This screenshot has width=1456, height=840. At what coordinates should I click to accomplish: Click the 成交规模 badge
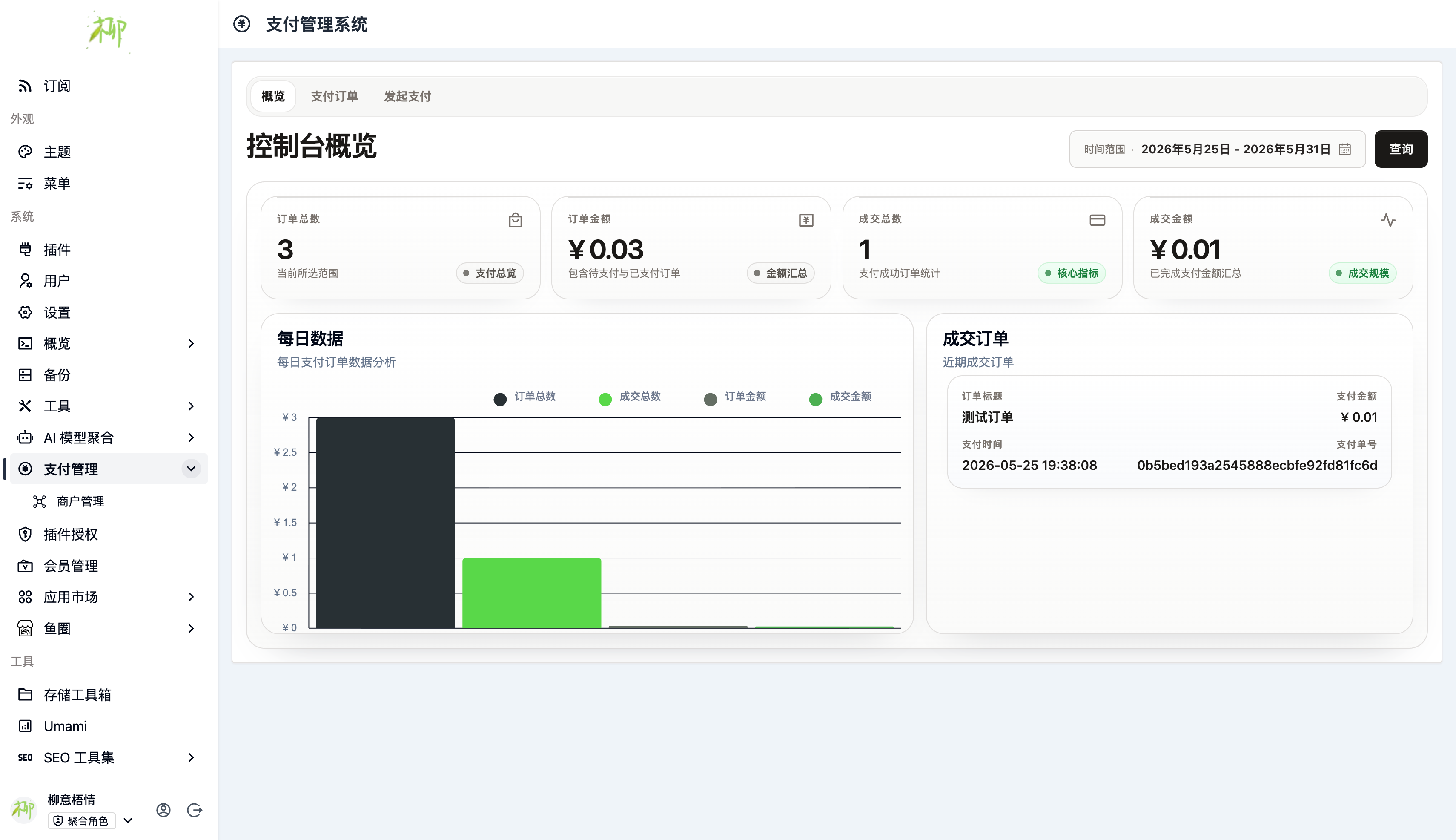[1363, 273]
